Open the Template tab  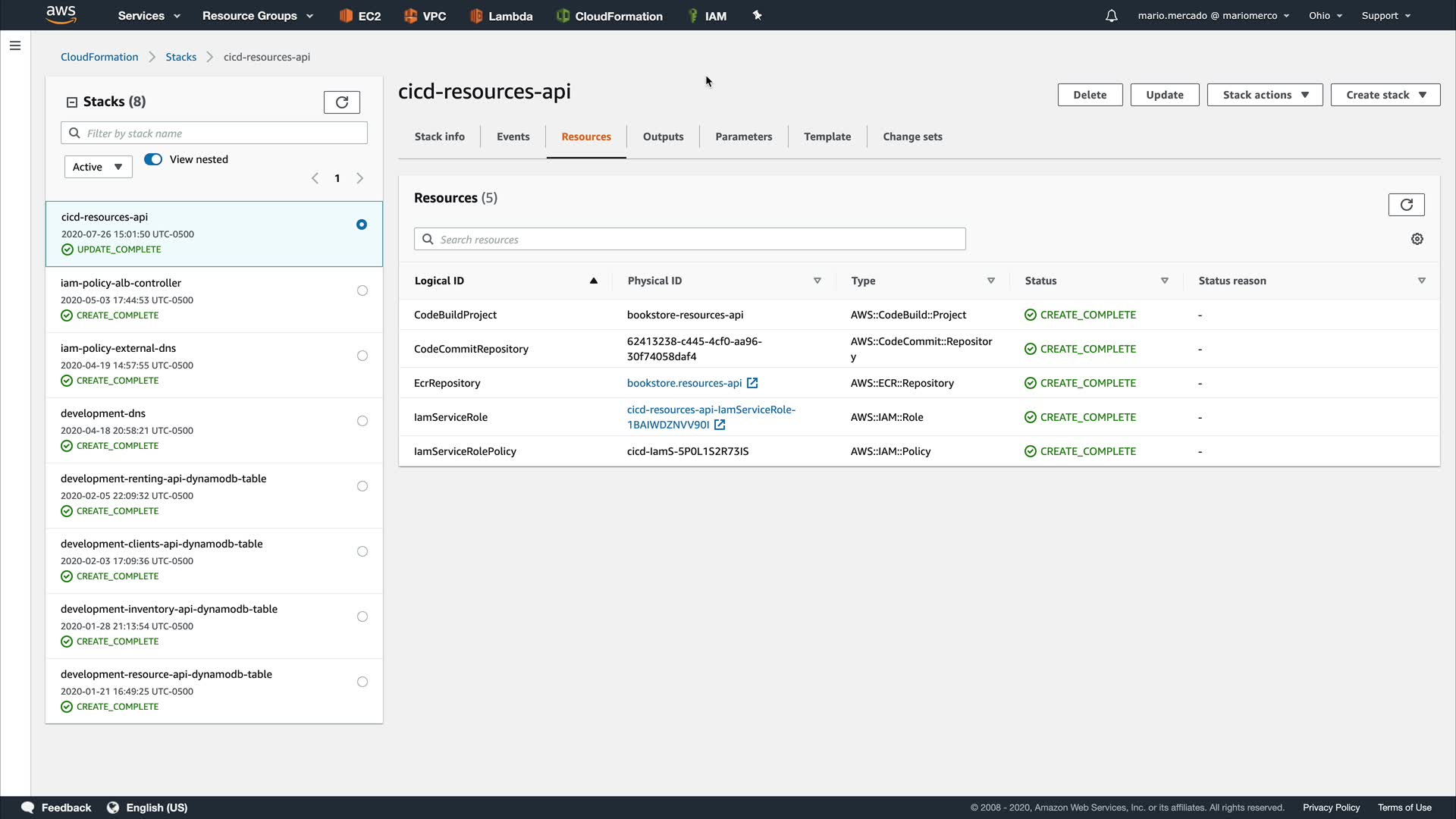coord(827,136)
